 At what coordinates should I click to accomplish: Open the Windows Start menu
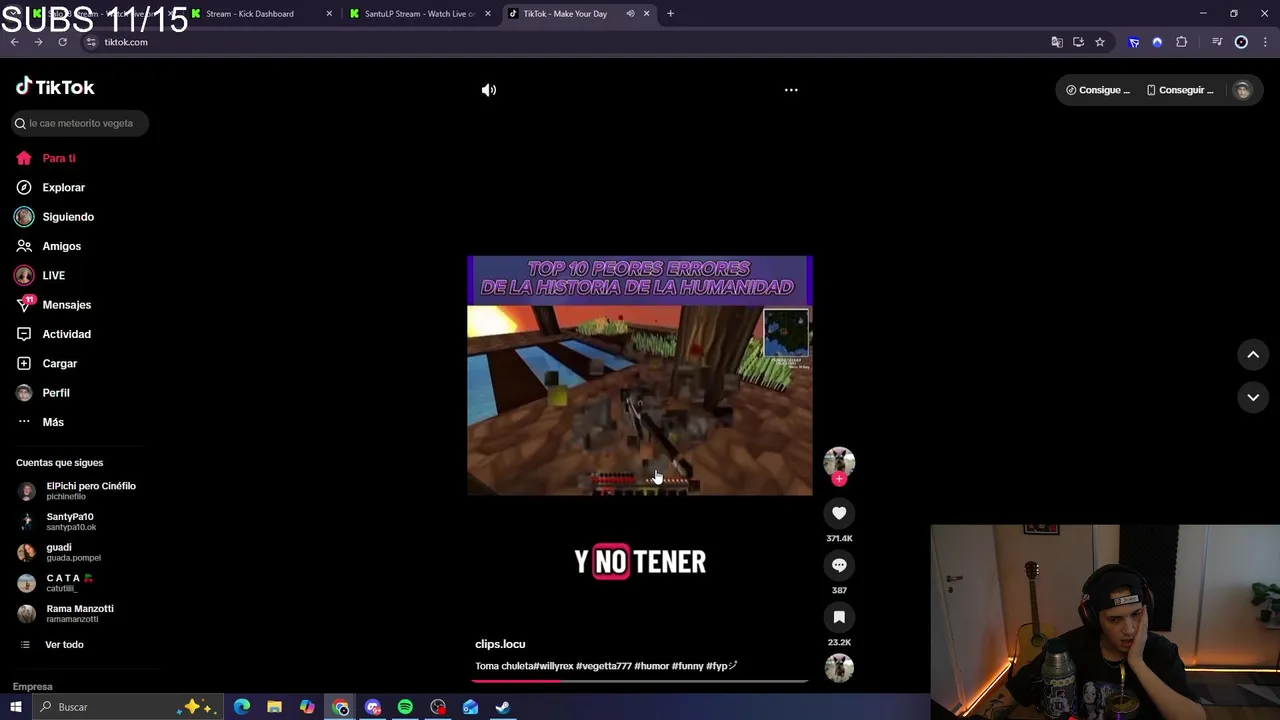(15, 707)
